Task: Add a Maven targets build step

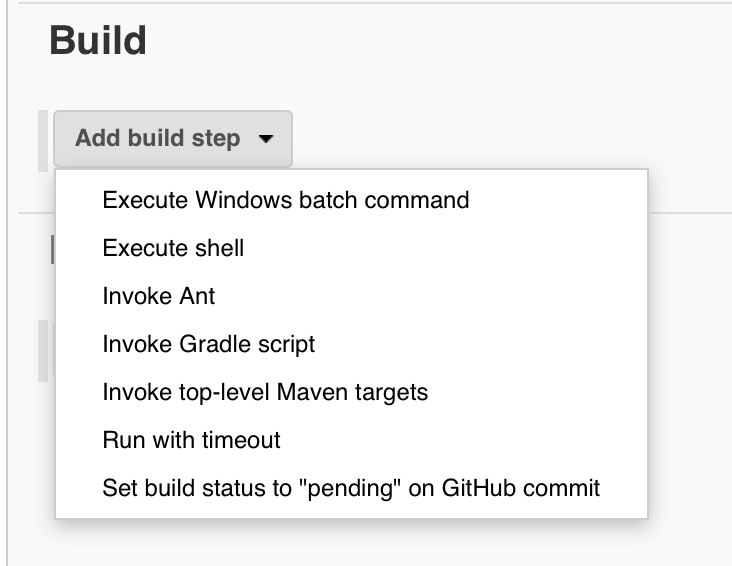Action: [265, 392]
